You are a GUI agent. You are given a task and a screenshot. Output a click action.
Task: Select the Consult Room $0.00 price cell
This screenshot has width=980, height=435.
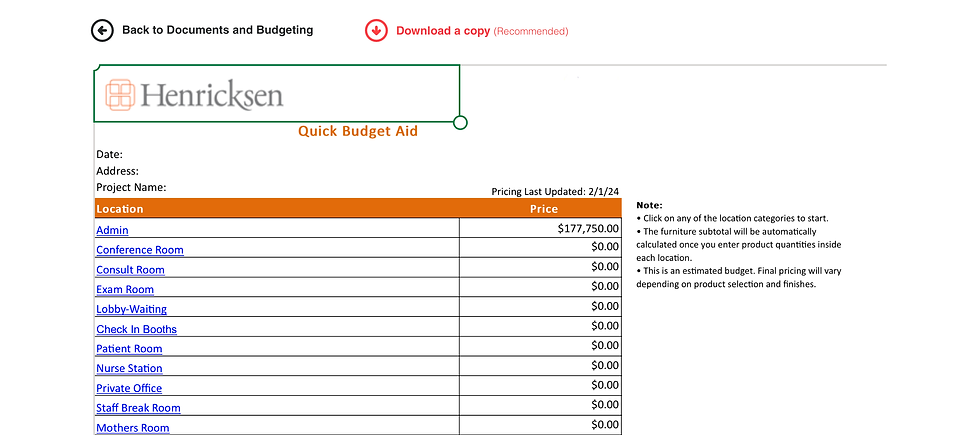click(541, 268)
